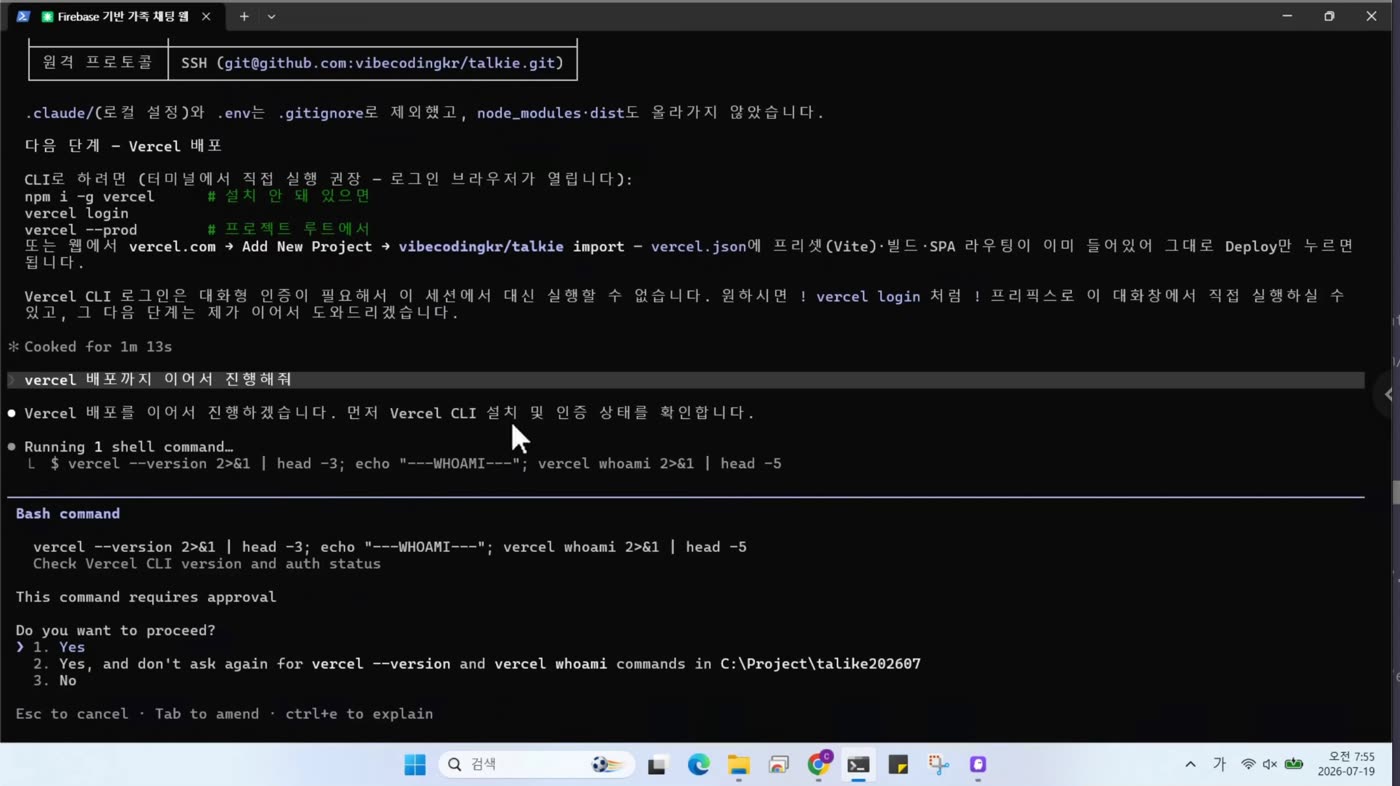1400x786 pixels.
Task: Open the Wi-Fi network tray icon
Action: pos(1248,765)
